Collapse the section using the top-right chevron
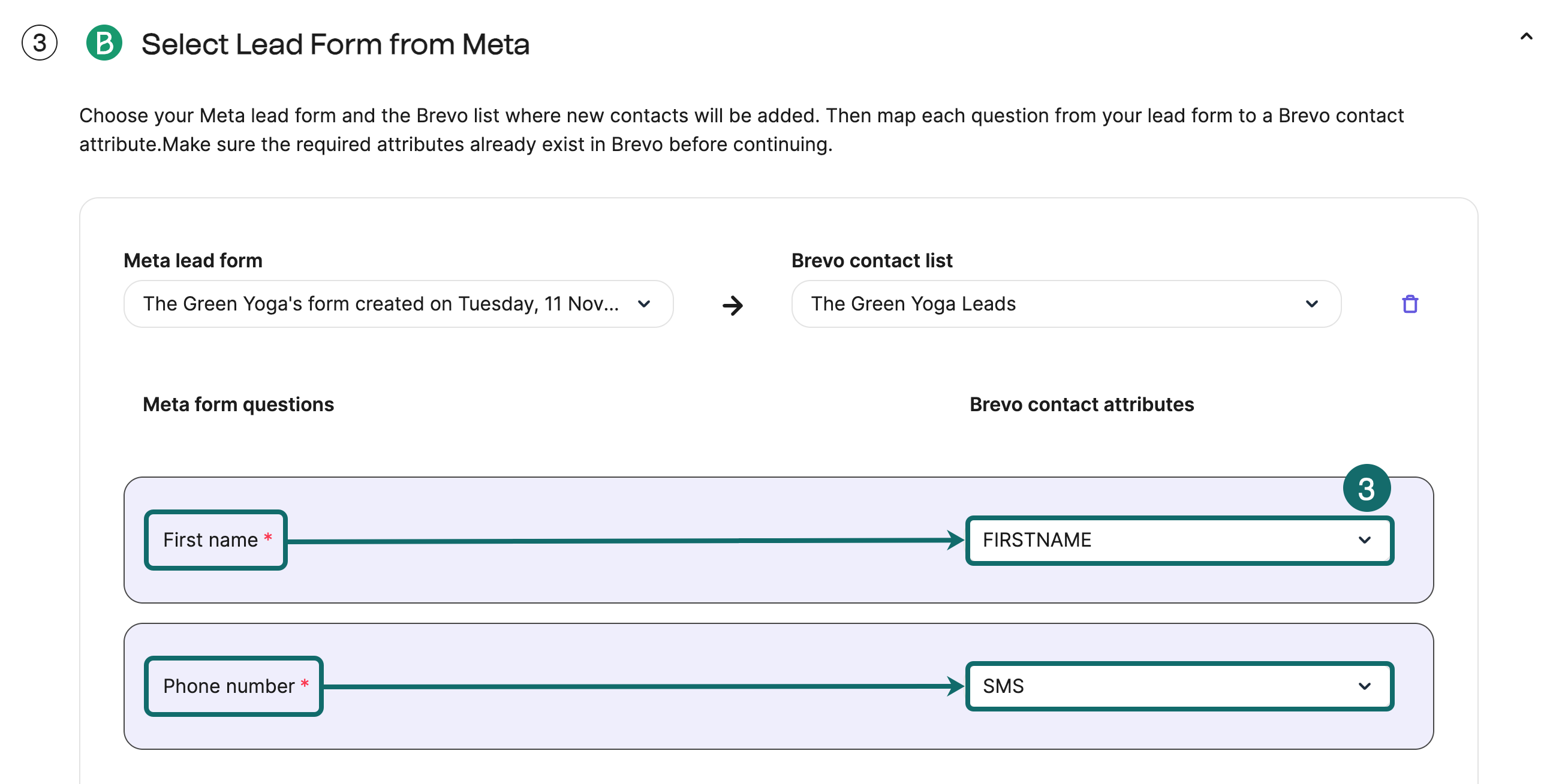 (x=1527, y=36)
